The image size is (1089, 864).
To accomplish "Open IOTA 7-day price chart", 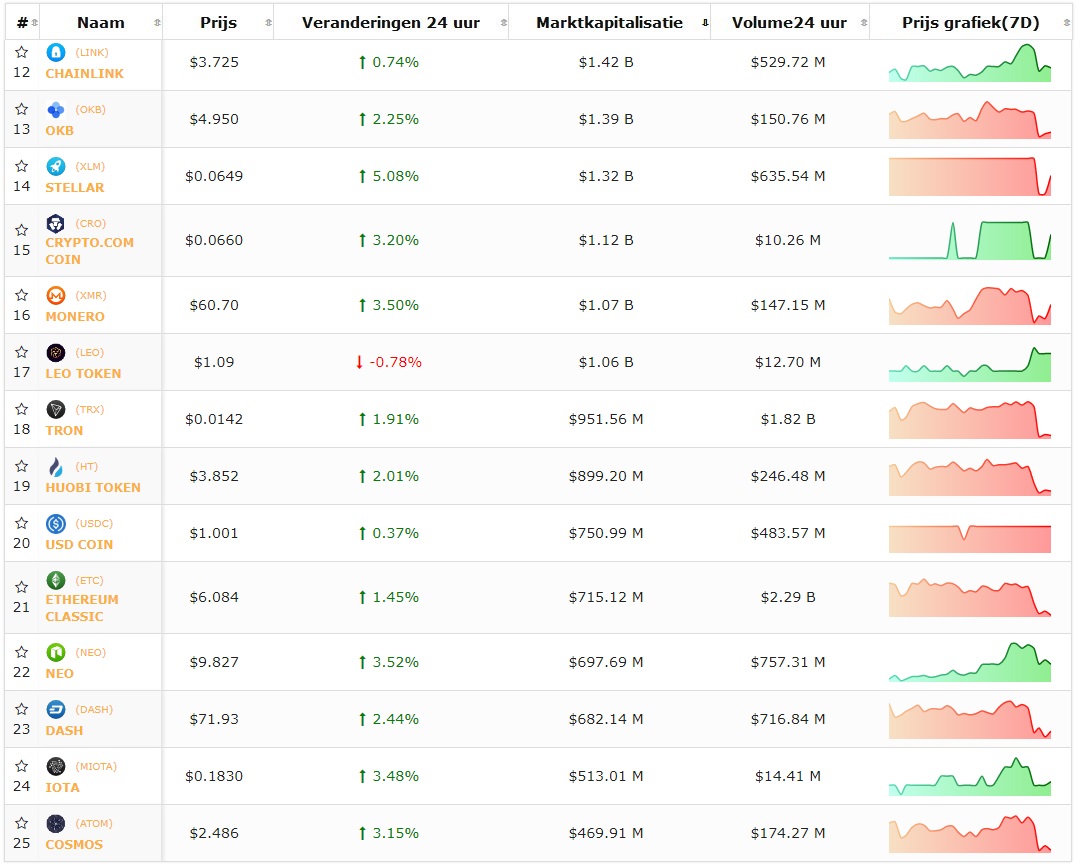I will point(969,777).
